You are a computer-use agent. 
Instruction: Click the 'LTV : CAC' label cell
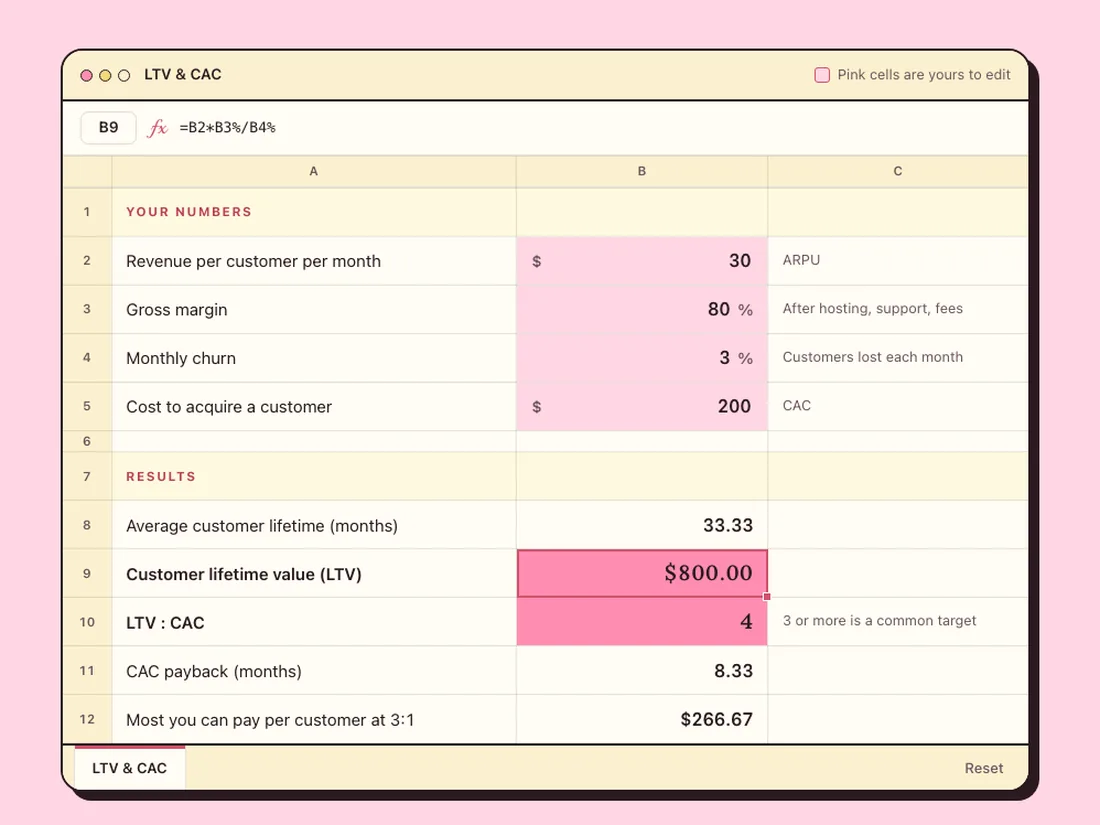tap(314, 622)
